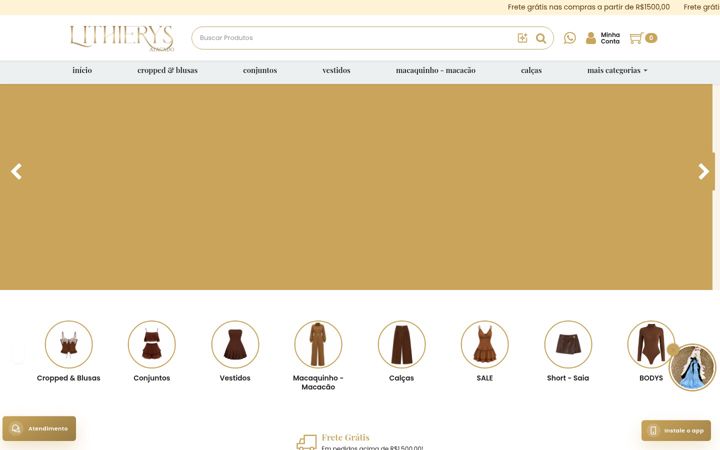Click Cropped & Blusas label text
The height and width of the screenshot is (450, 720).
pyautogui.click(x=68, y=378)
